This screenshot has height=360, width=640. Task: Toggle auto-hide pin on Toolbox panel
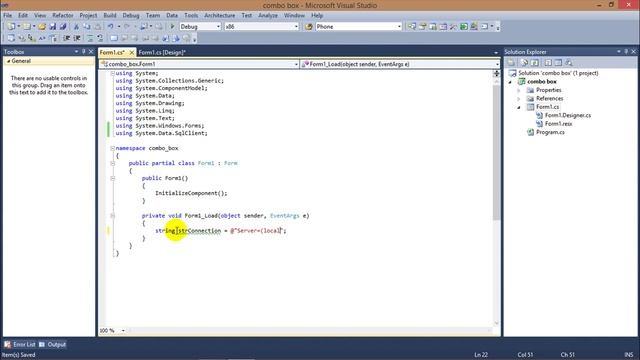tap(84, 51)
